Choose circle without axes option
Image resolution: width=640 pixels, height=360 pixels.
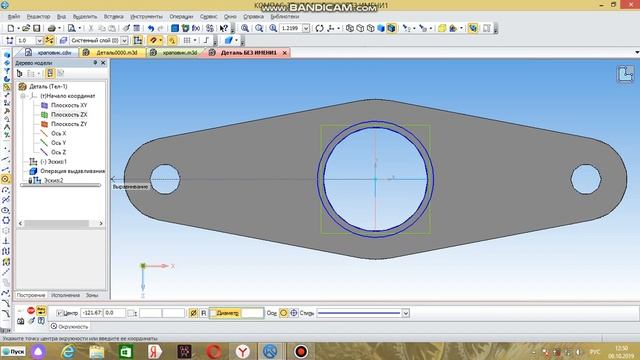point(283,313)
